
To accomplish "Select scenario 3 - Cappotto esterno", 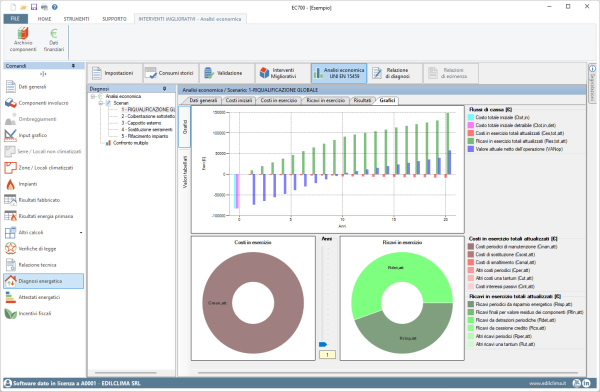I will point(141,123).
